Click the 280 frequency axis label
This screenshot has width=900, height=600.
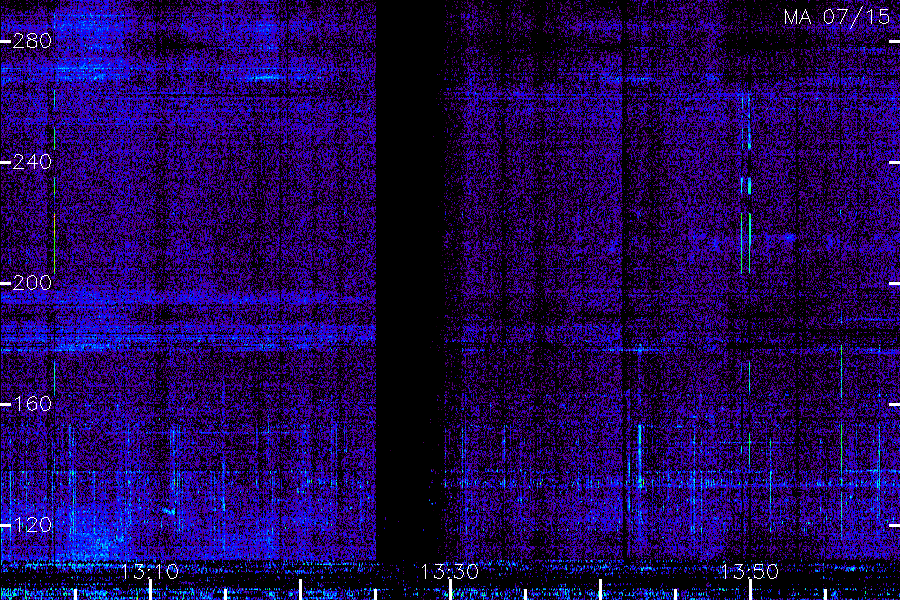pyautogui.click(x=32, y=41)
